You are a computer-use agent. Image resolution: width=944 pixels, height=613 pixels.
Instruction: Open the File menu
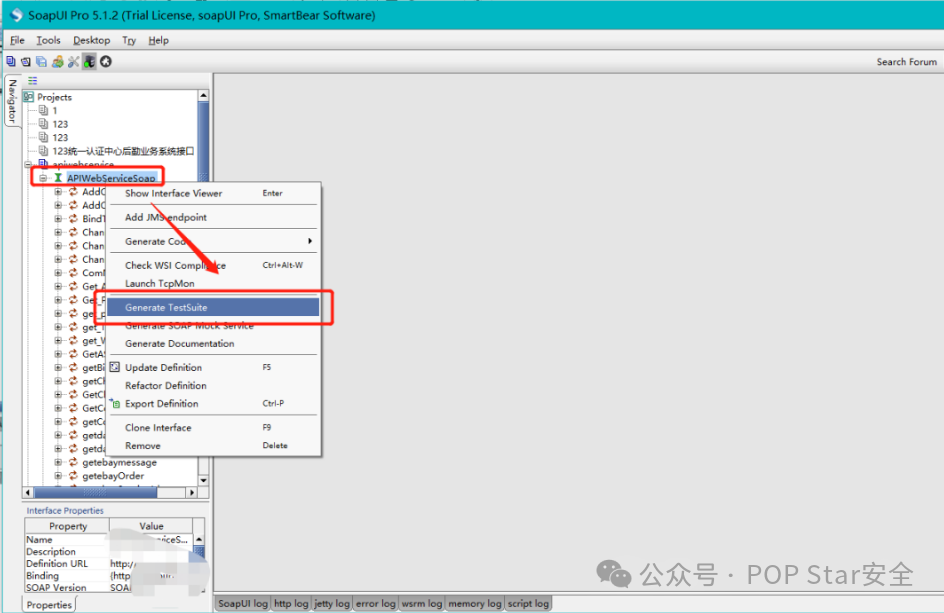click(17, 40)
